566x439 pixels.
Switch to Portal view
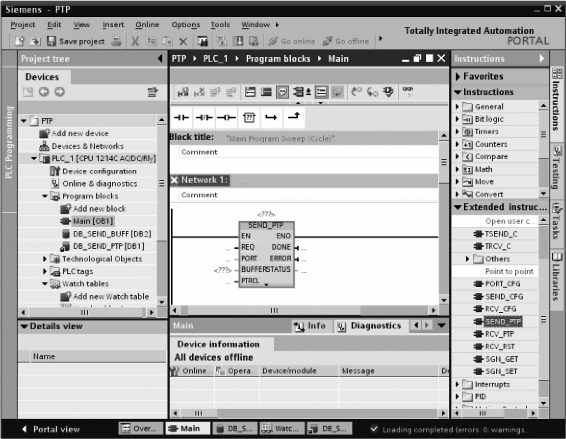(51, 429)
